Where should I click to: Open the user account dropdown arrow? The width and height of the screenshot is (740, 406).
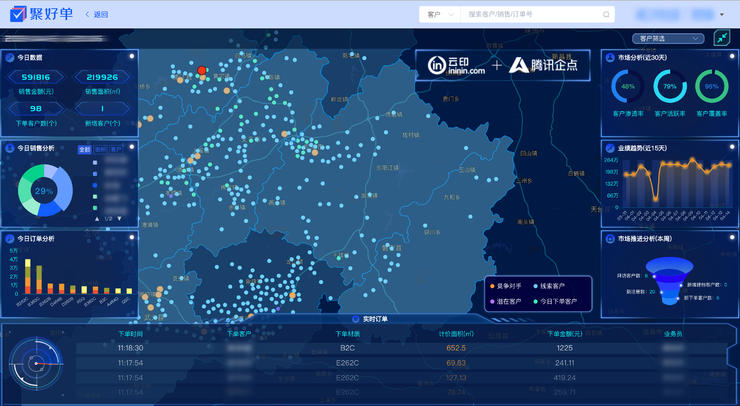(x=722, y=15)
